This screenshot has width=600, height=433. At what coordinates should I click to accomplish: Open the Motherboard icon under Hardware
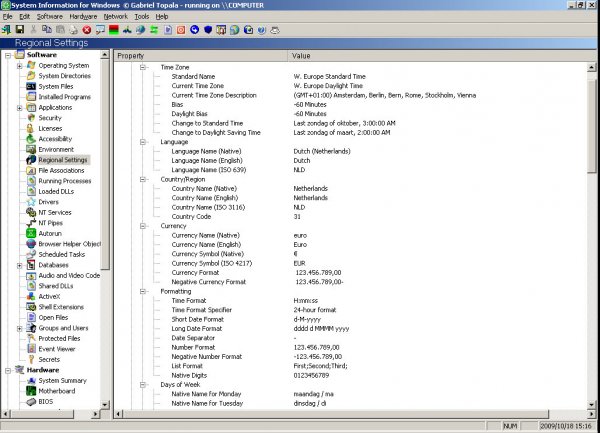tap(30, 391)
